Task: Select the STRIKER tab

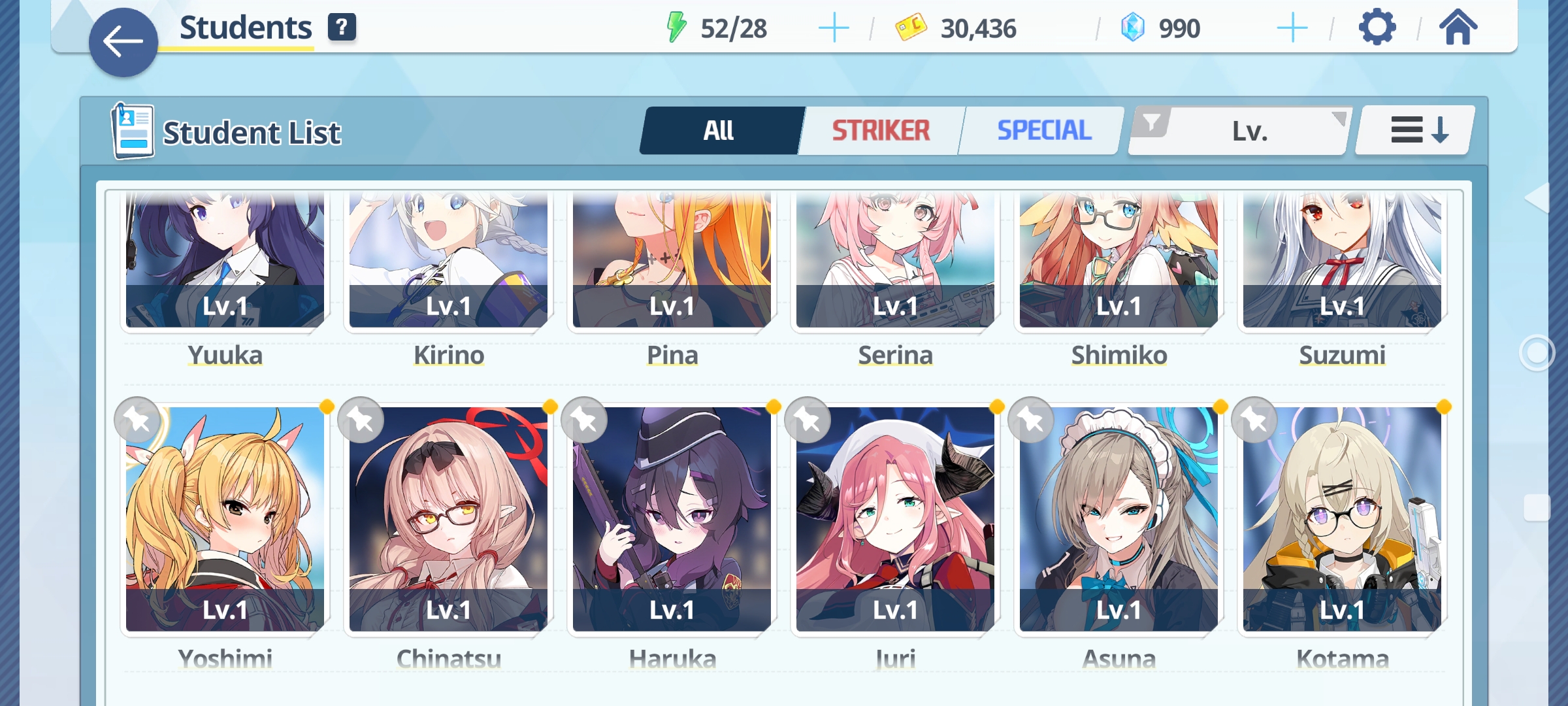Action: pyautogui.click(x=880, y=131)
